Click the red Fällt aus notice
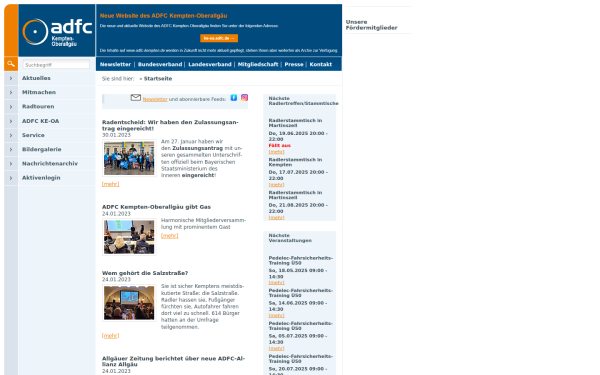Image resolution: width=600 pixels, height=375 pixels. point(279,145)
